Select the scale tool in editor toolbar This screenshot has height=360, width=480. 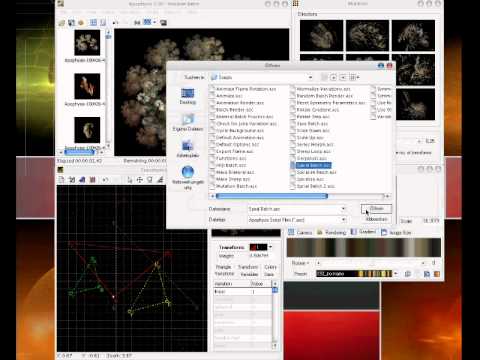point(160,180)
